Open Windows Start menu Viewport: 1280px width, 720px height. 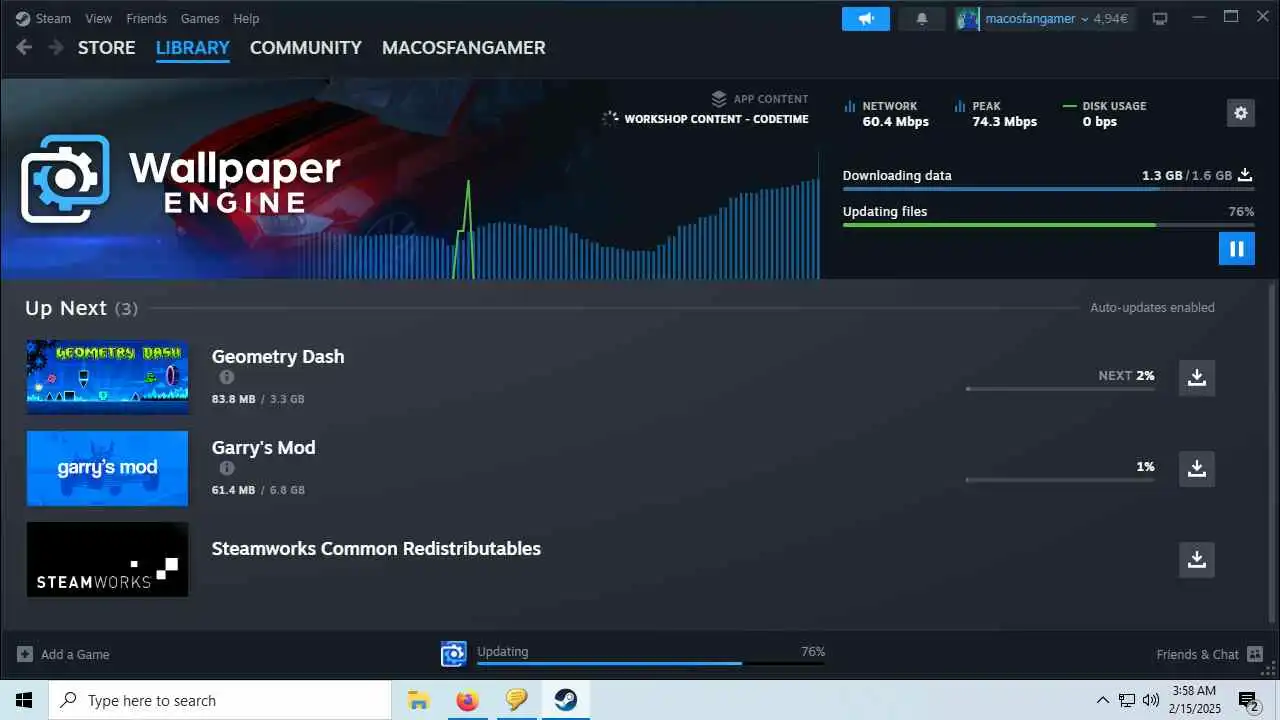(x=24, y=700)
